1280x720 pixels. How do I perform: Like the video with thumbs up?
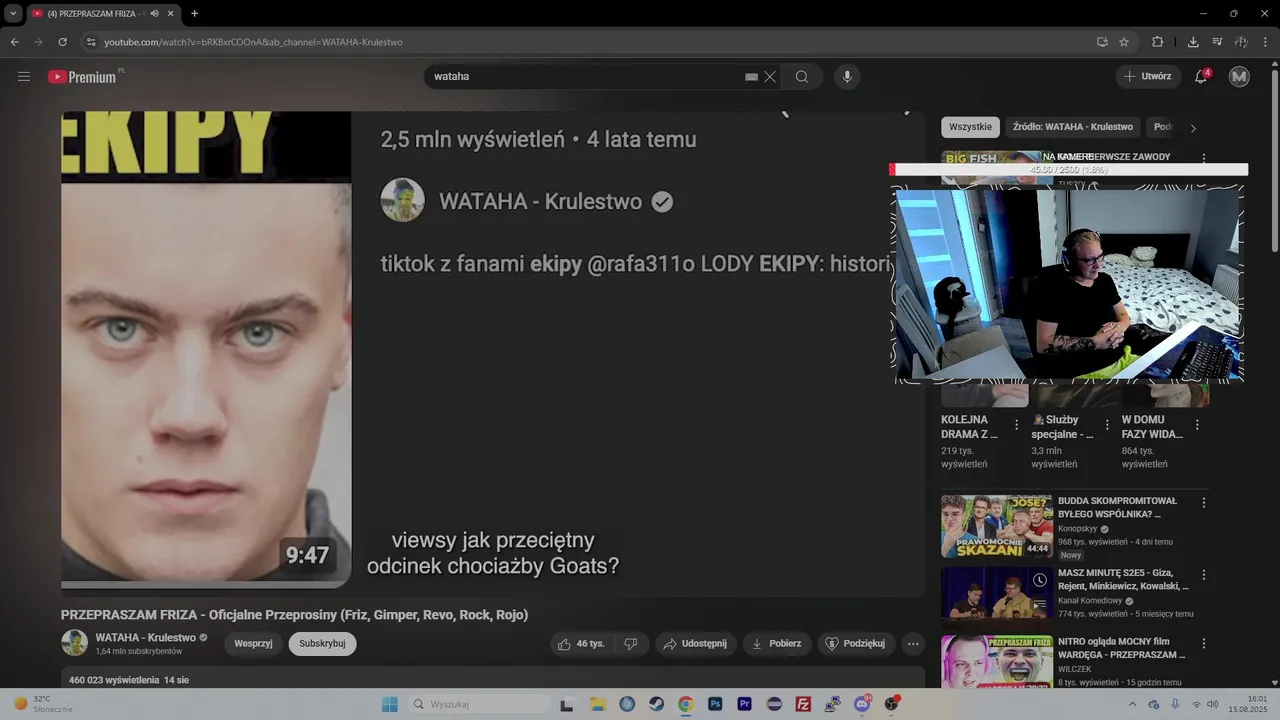coord(582,643)
